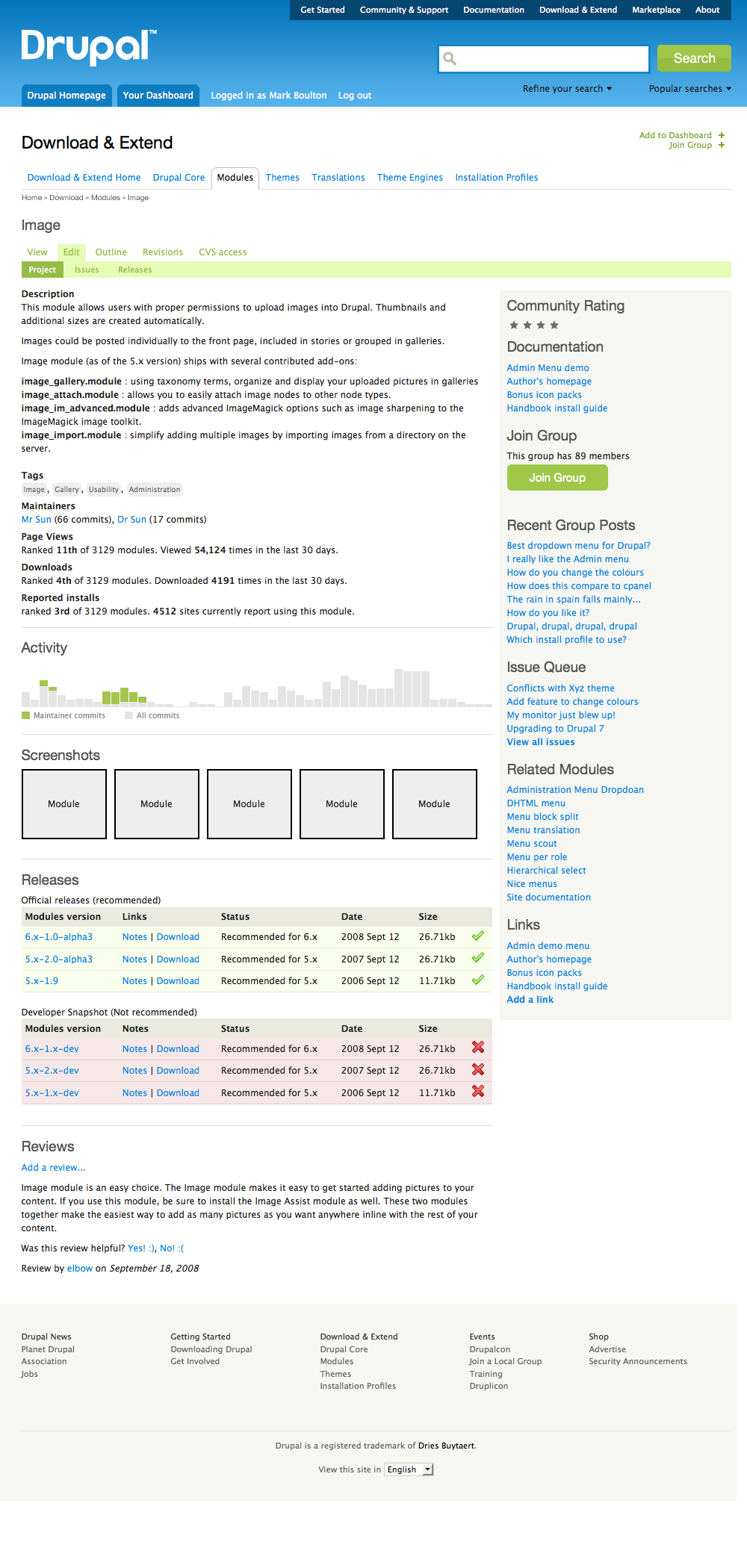This screenshot has width=747, height=1568.
Task: Select the Modules tab
Action: pos(235,178)
